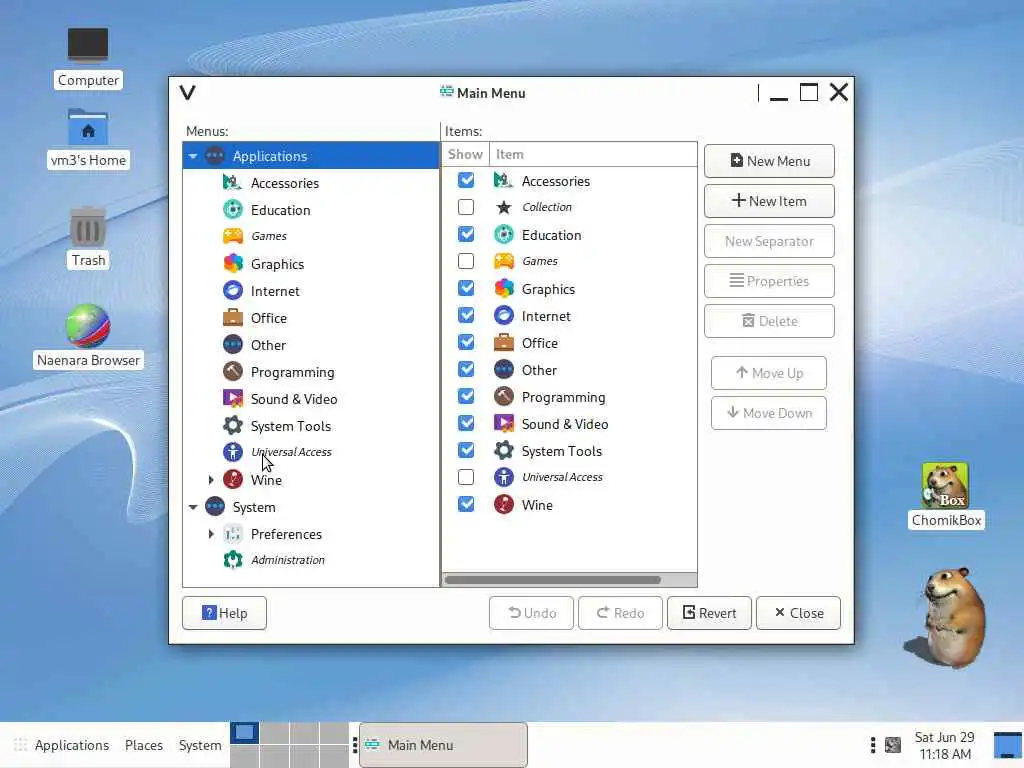Click the Internet icon in Items list

click(504, 315)
